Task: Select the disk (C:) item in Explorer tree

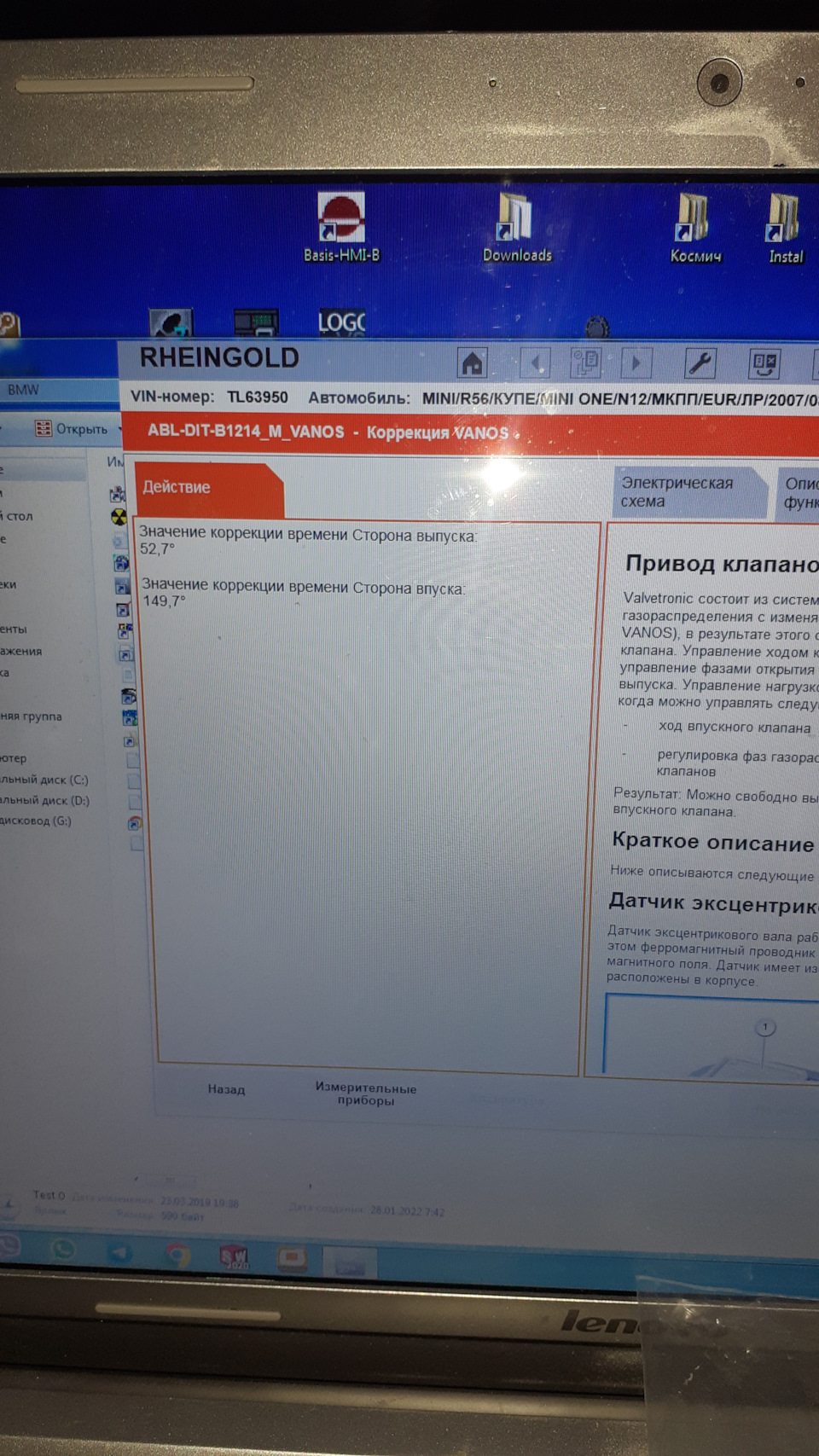Action: [44, 780]
